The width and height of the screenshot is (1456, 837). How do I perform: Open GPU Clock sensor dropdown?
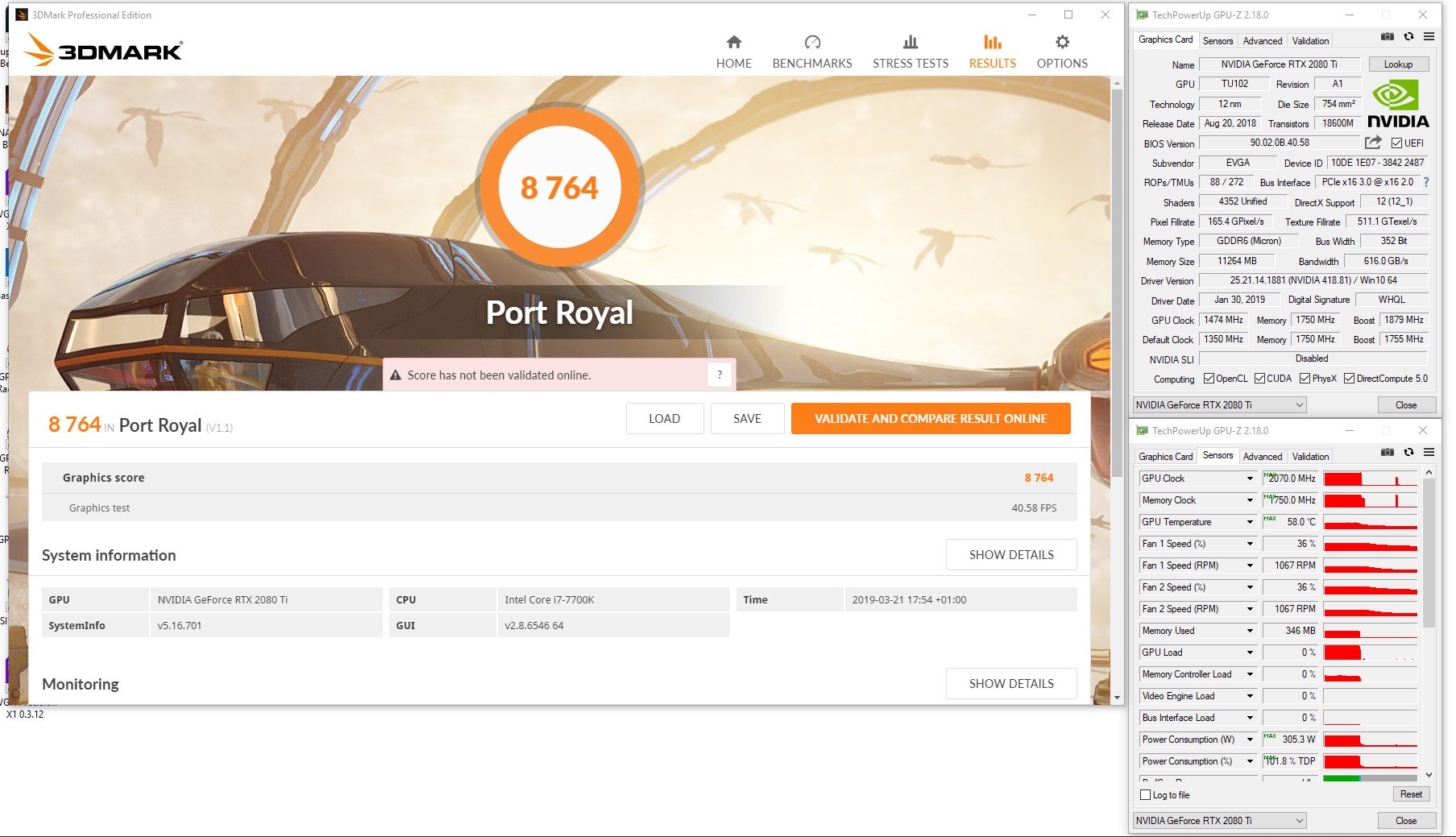[x=1250, y=479]
